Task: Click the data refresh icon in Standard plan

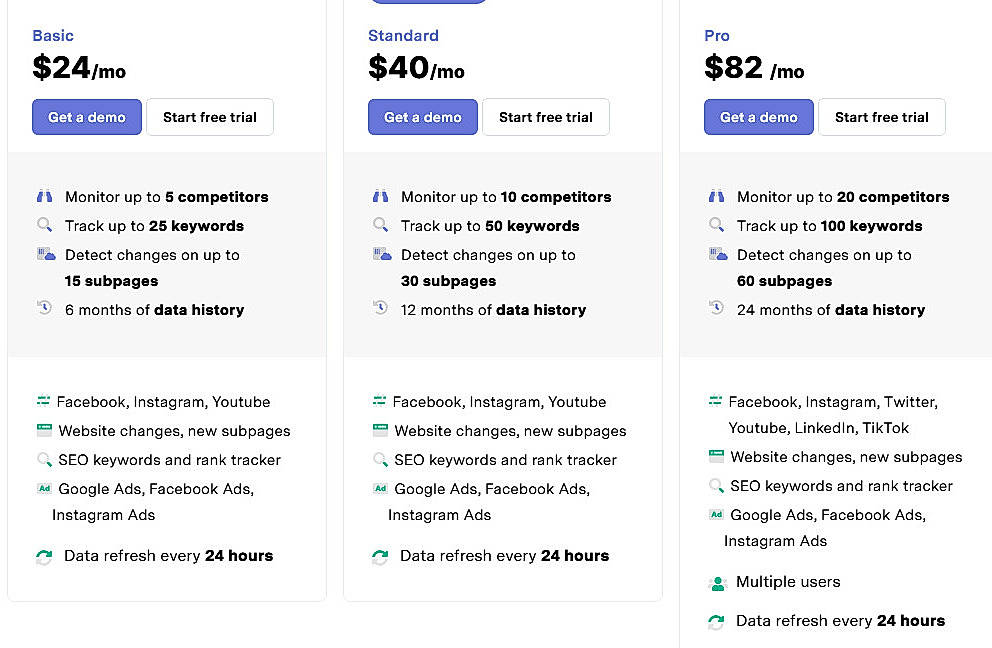Action: [380, 555]
